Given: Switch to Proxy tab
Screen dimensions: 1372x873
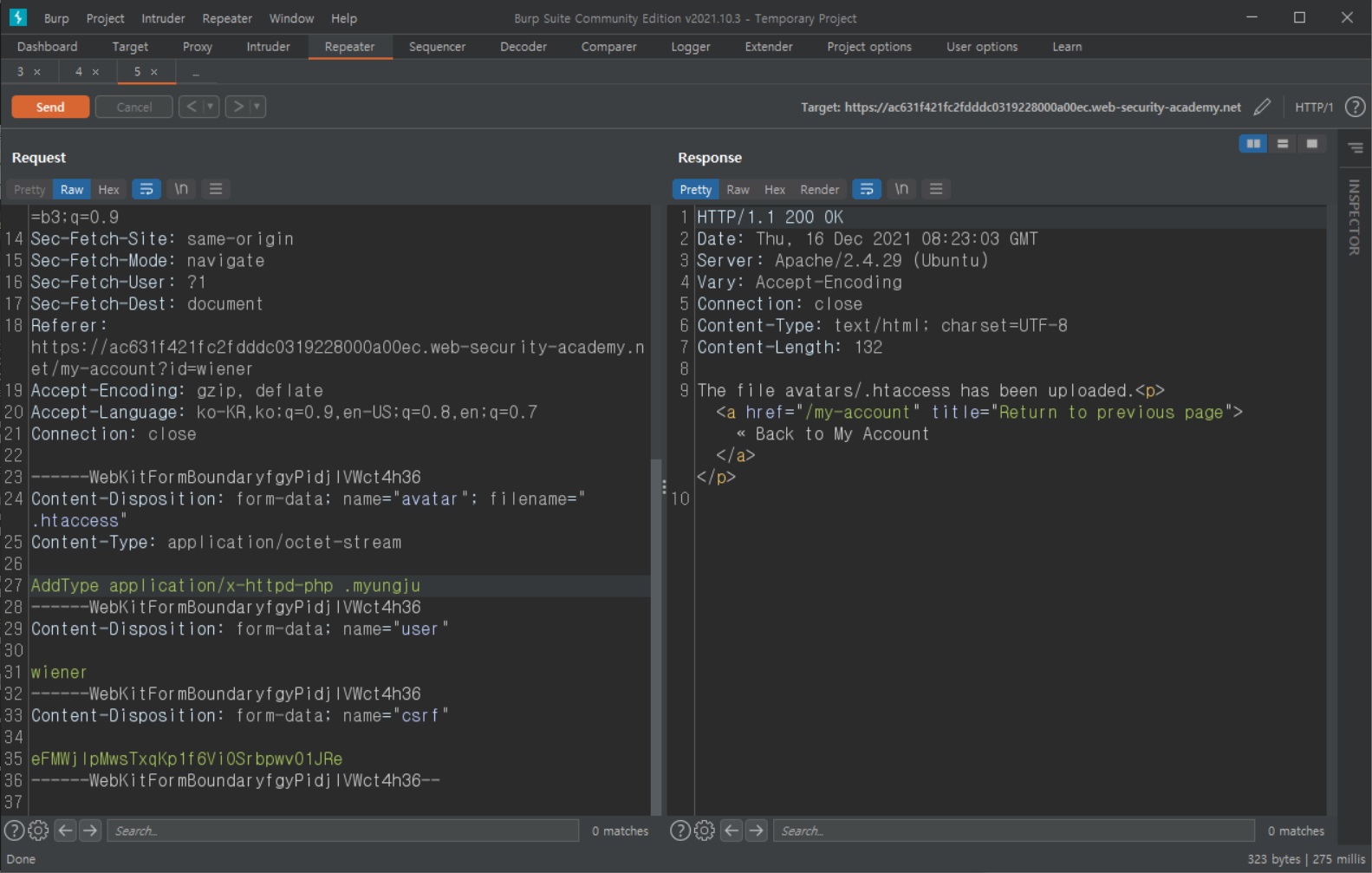Looking at the screenshot, I should coord(198,47).
